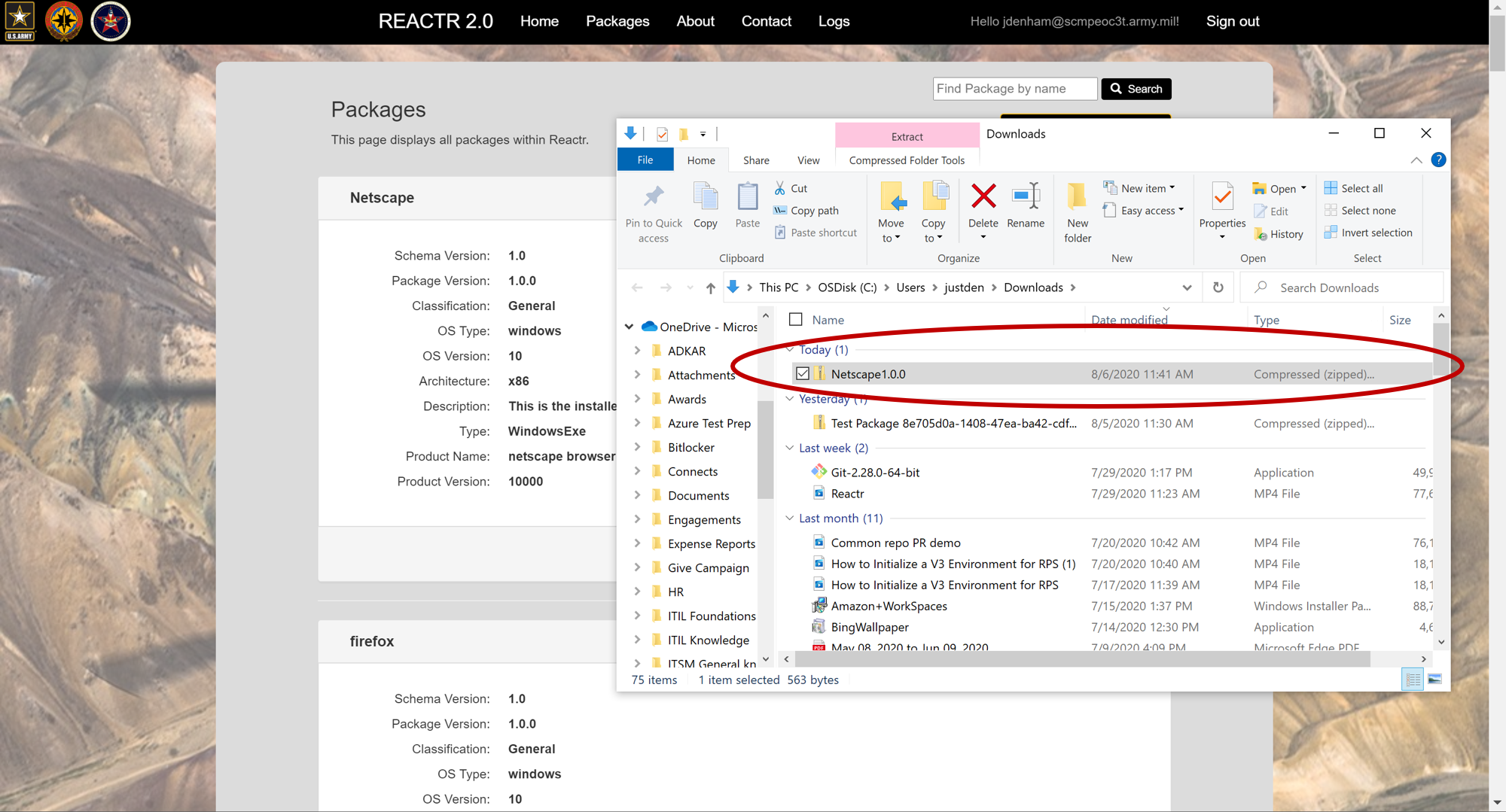Collapse the Today group in file list
Screen dimensions: 1506x812
pyautogui.click(x=790, y=349)
